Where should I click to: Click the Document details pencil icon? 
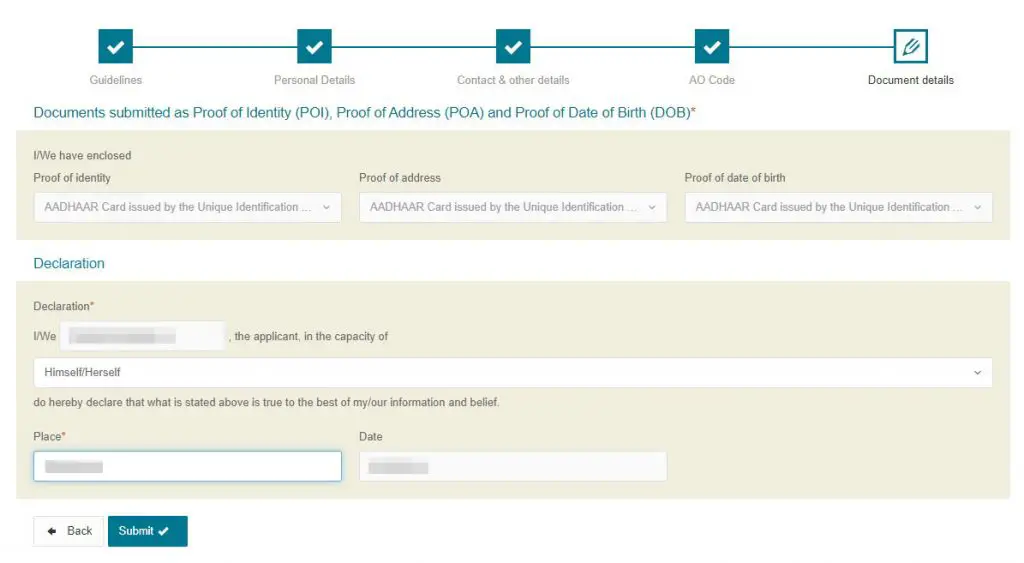pyautogui.click(x=910, y=46)
